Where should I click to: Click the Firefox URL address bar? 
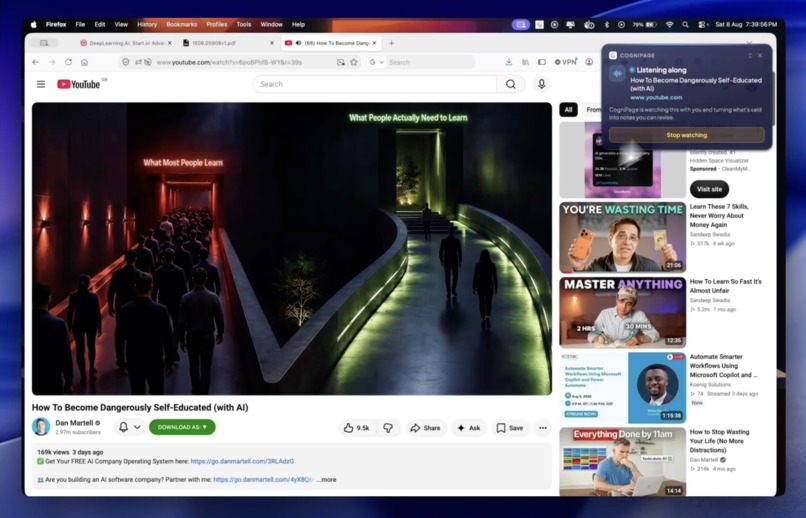(242, 62)
